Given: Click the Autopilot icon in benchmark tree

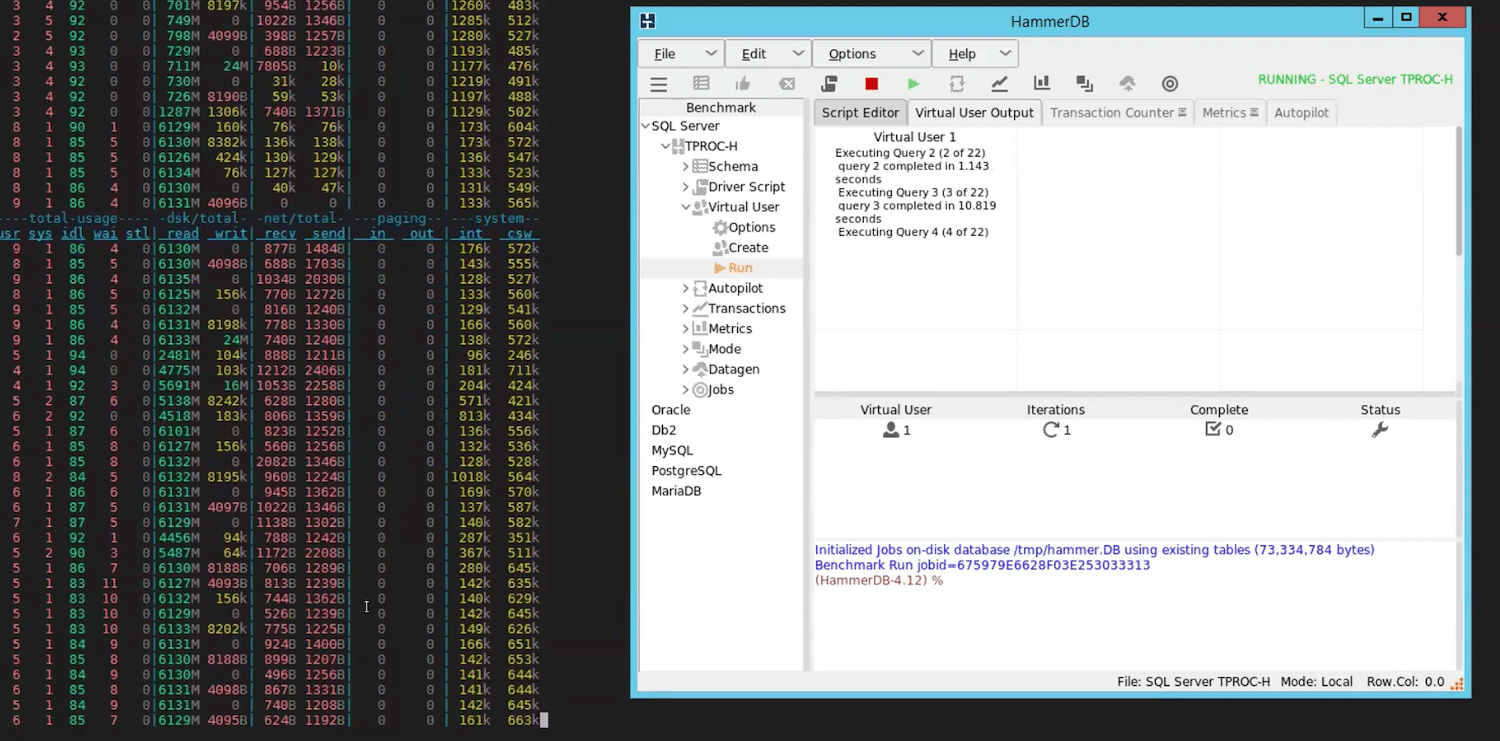Looking at the screenshot, I should pyautogui.click(x=700, y=288).
